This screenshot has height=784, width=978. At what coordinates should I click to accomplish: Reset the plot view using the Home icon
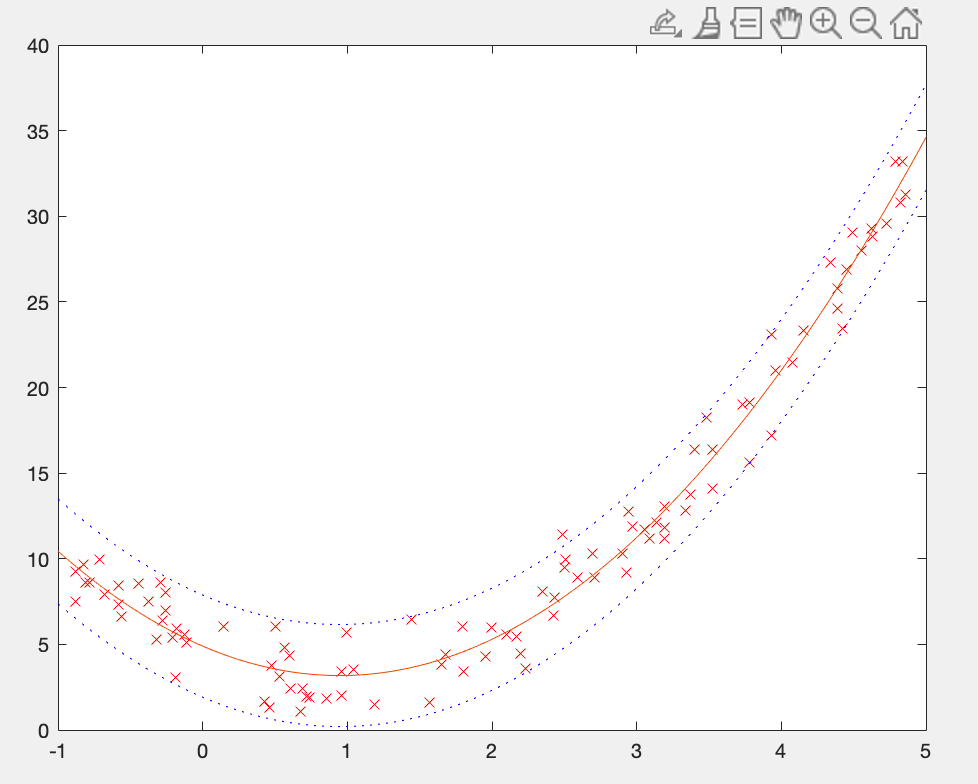click(905, 24)
